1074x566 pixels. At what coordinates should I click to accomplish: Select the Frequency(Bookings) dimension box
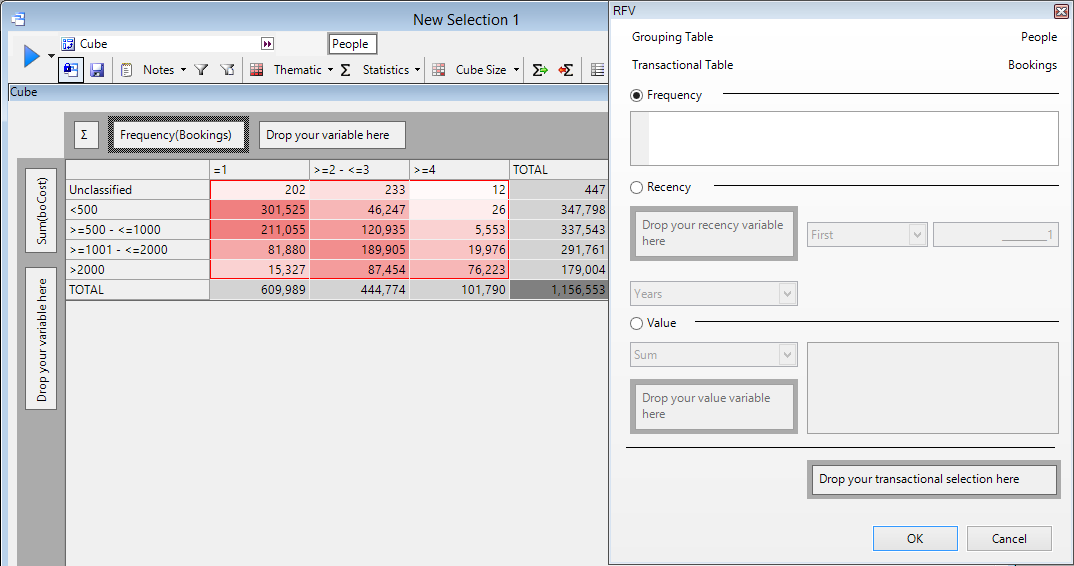pyautogui.click(x=178, y=135)
